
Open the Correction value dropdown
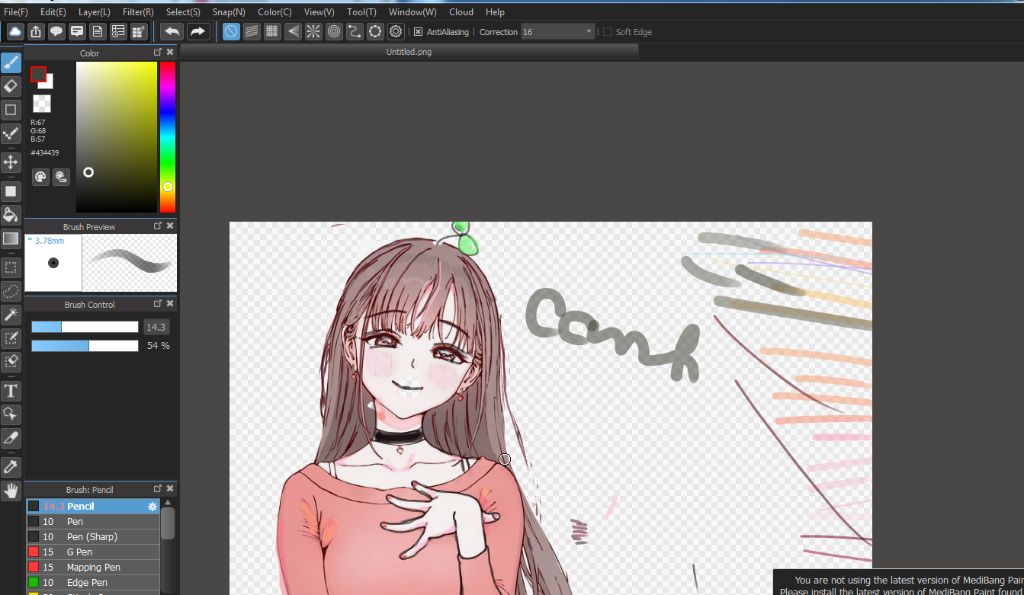[x=558, y=31]
